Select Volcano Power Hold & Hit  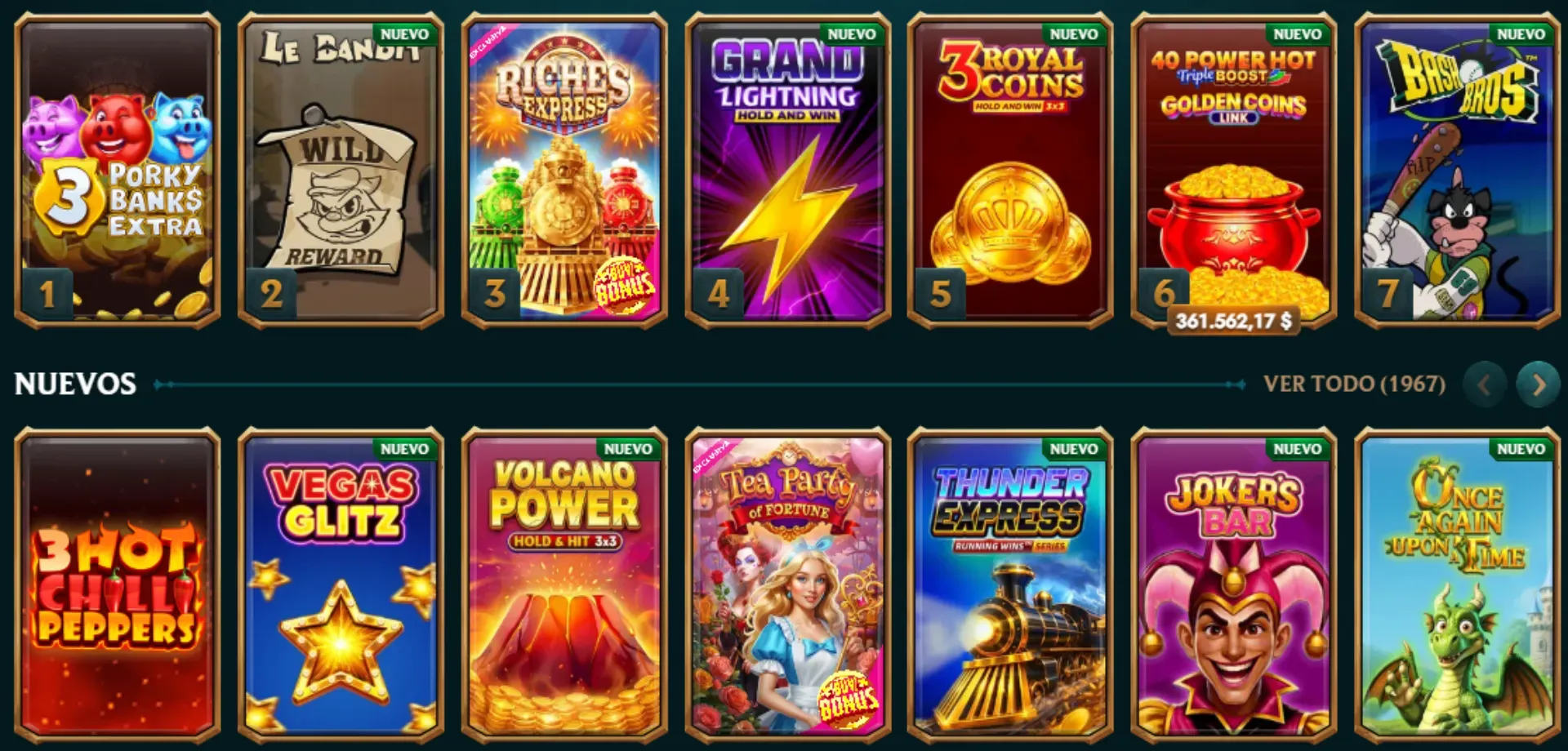click(564, 583)
